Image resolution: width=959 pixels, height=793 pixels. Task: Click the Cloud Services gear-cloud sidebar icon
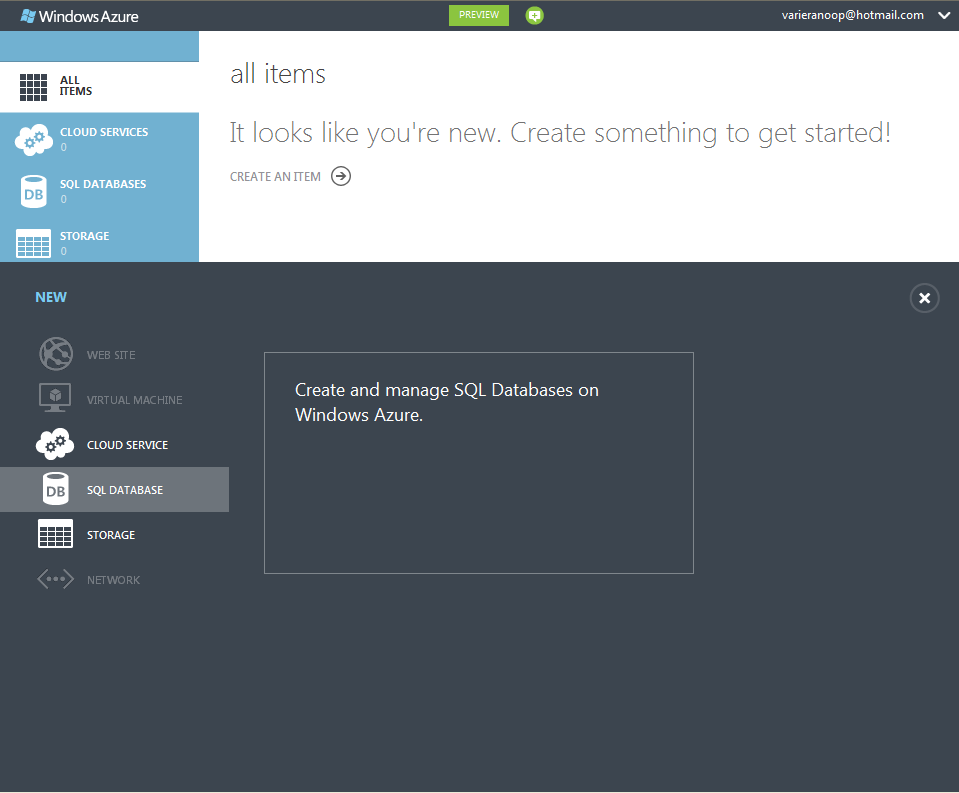click(34, 139)
